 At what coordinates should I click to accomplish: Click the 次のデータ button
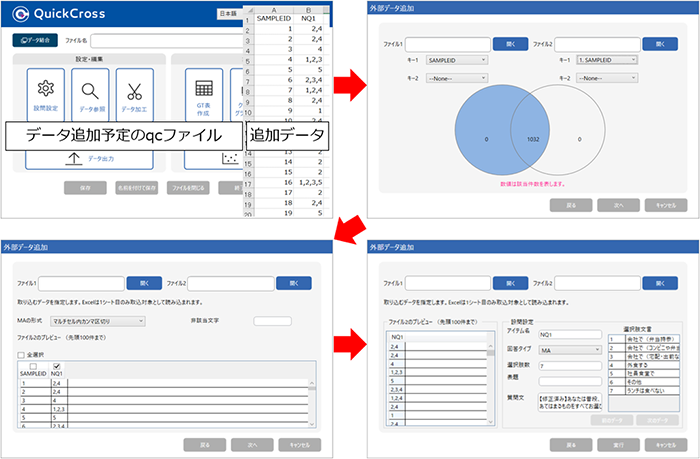(x=658, y=420)
